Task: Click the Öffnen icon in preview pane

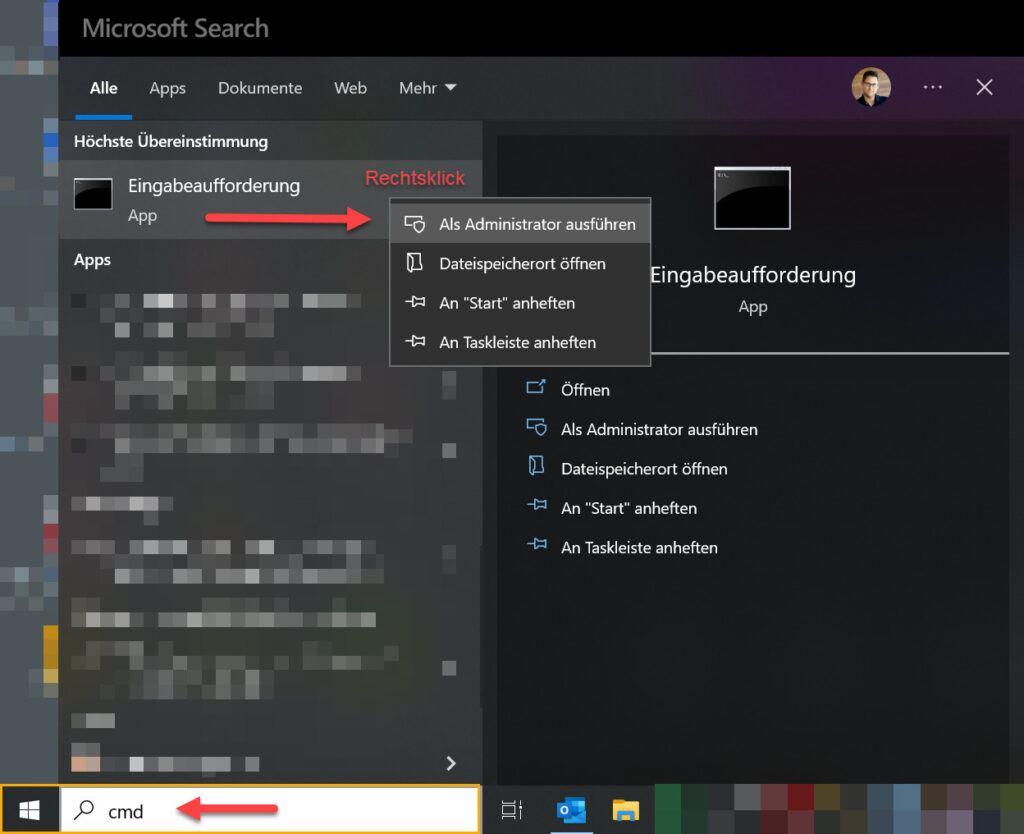Action: pos(536,387)
